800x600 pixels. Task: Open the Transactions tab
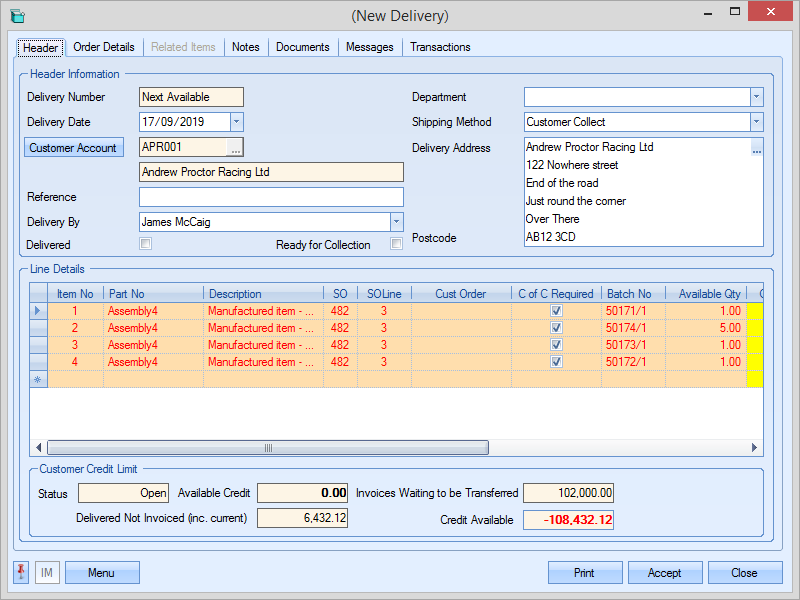coord(440,47)
